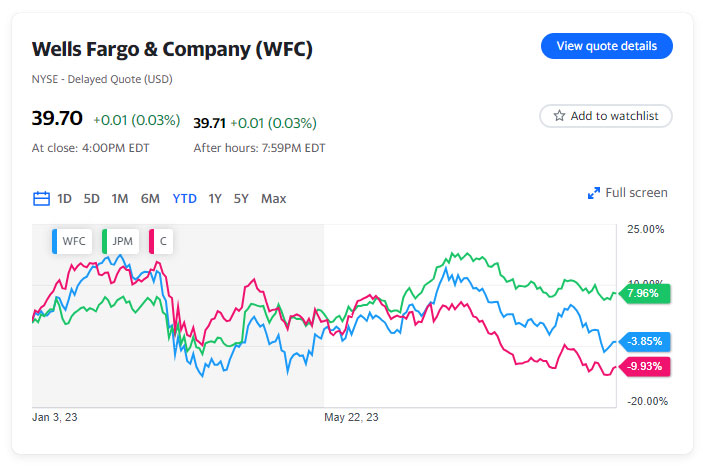Viewport: 703px width, 470px height.
Task: Click the blue -3.85% WFC value tag
Action: pyautogui.click(x=645, y=341)
